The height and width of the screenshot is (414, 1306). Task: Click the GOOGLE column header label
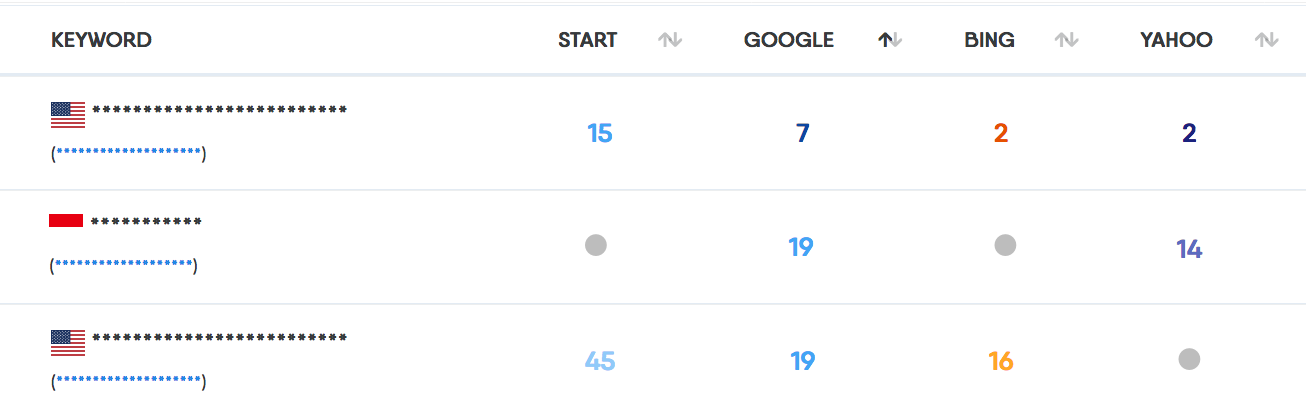pos(789,40)
